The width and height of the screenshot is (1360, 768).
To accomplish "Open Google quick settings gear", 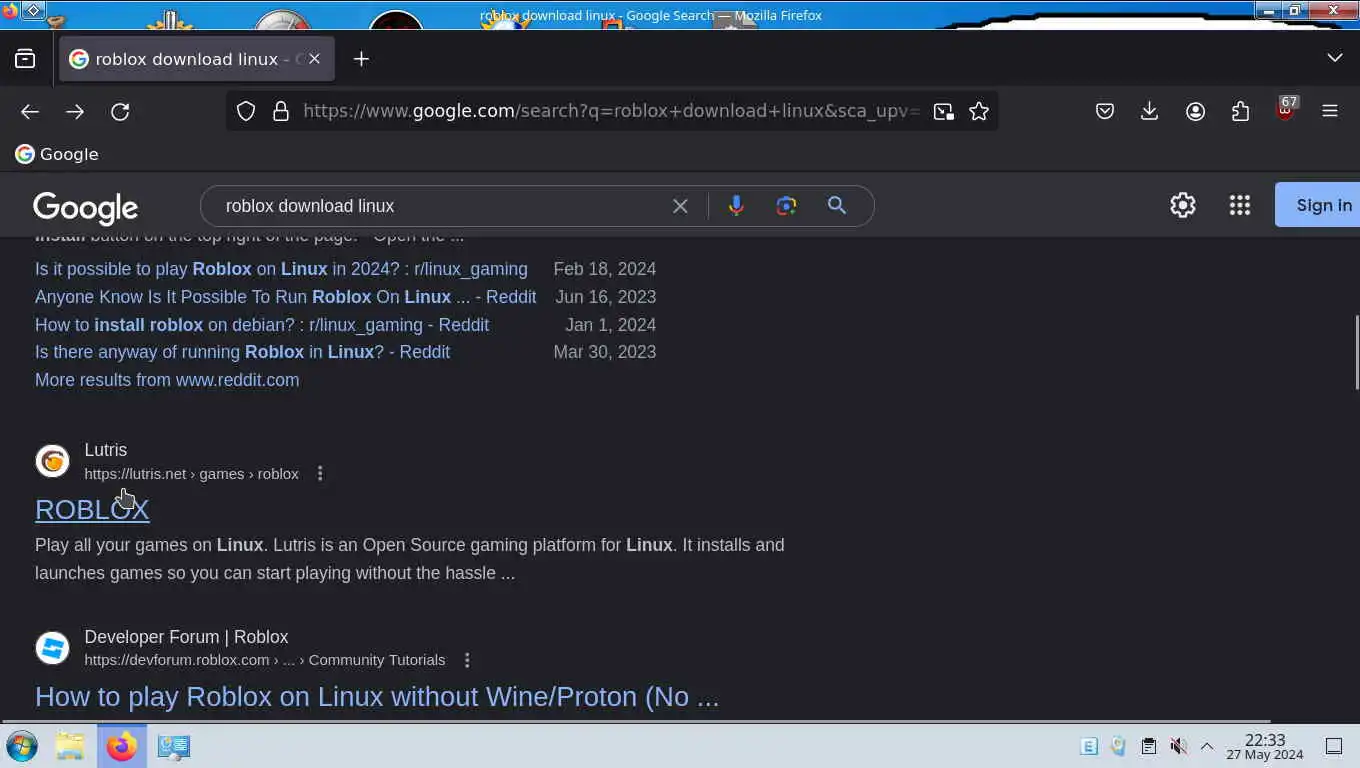I will pos(1183,205).
